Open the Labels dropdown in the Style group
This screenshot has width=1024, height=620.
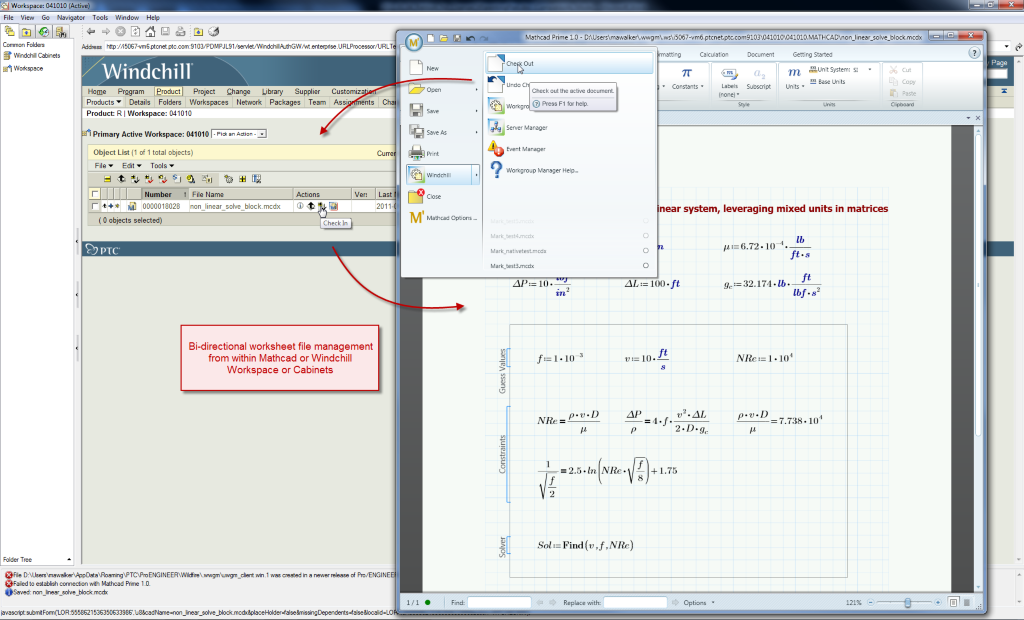click(730, 85)
